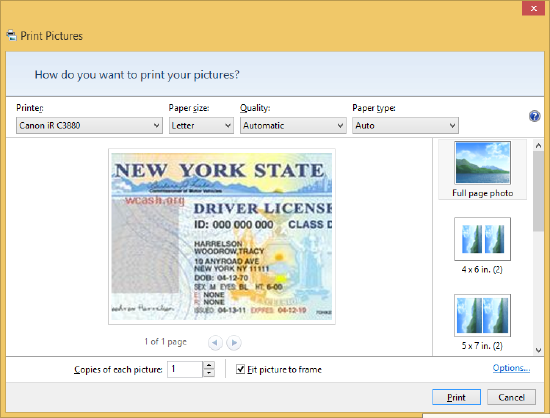Viewport: 550px width, 418px height.
Task: Select the Full page photo layout
Action: point(482,169)
